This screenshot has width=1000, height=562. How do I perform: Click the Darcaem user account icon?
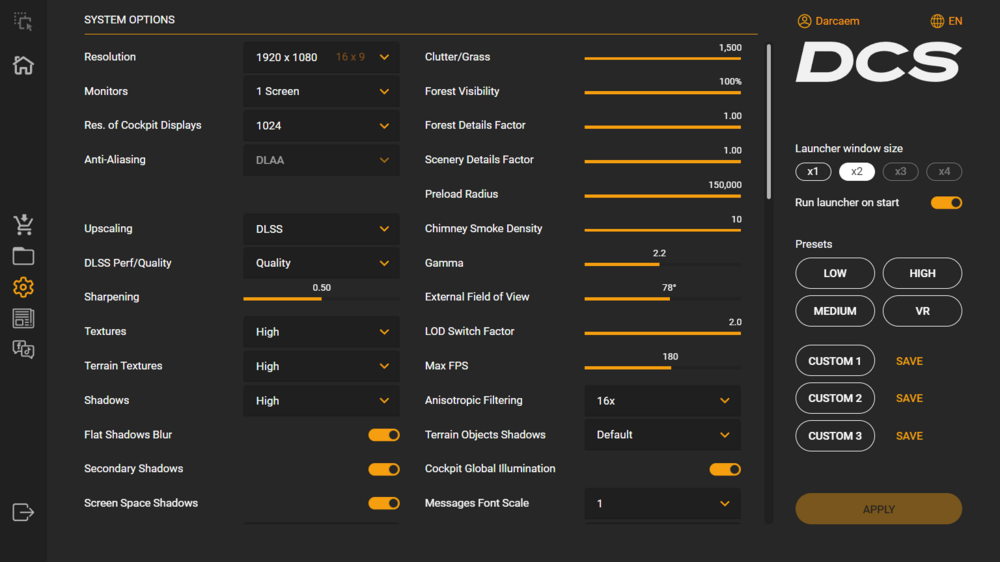pyautogui.click(x=805, y=21)
